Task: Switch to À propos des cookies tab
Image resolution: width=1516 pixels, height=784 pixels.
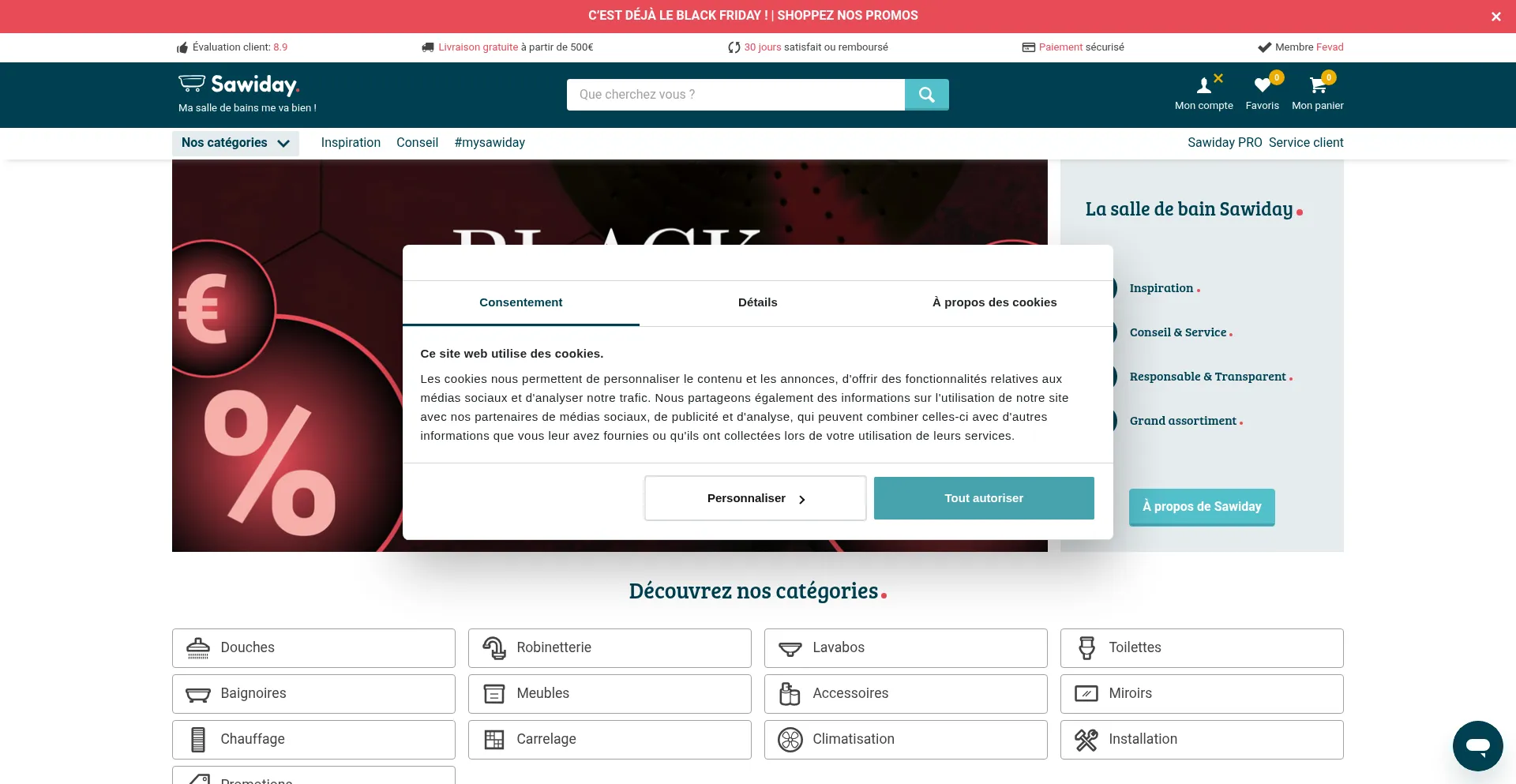Action: [x=994, y=302]
